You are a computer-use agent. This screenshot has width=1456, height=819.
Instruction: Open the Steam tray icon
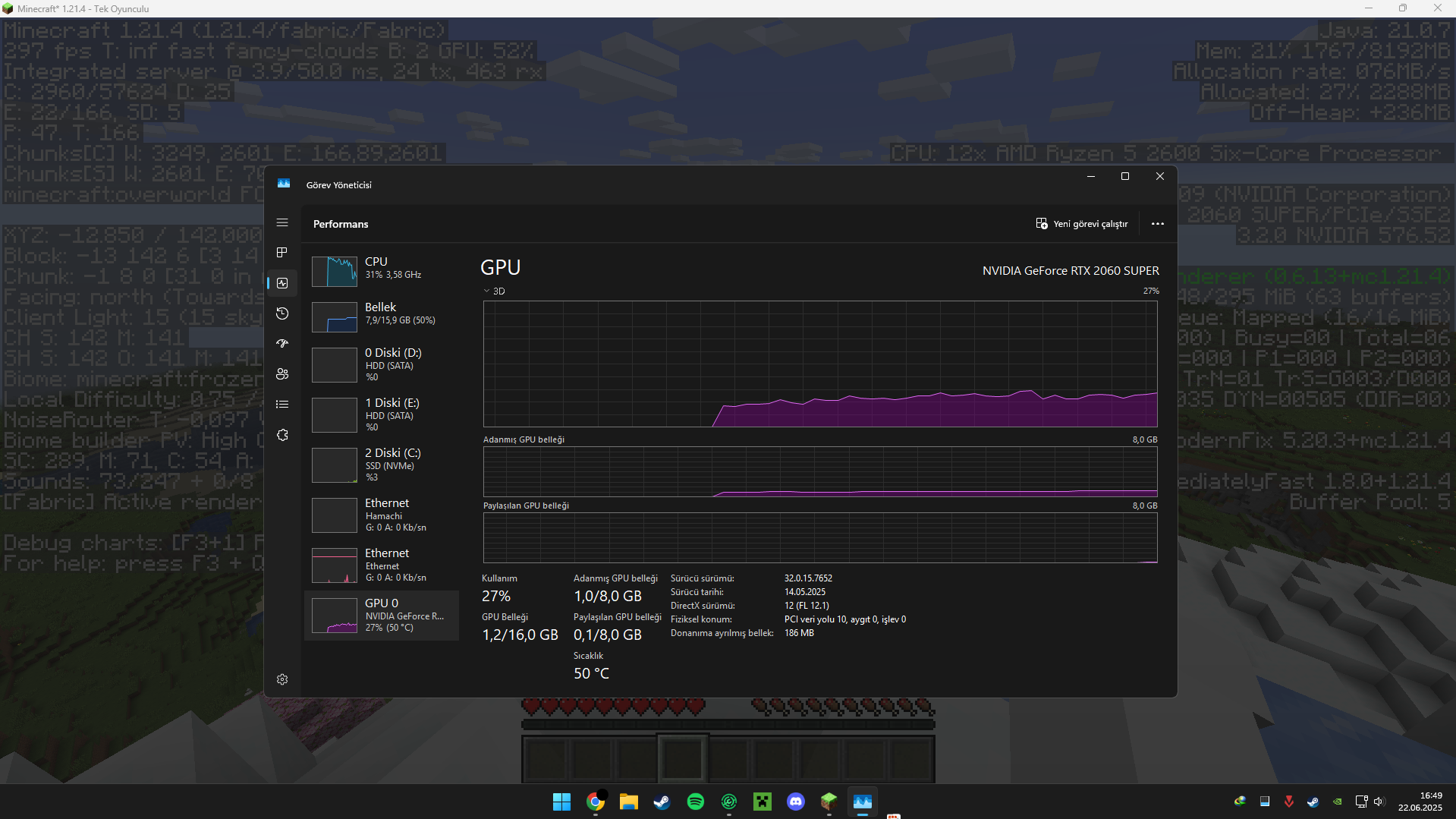click(x=1313, y=802)
